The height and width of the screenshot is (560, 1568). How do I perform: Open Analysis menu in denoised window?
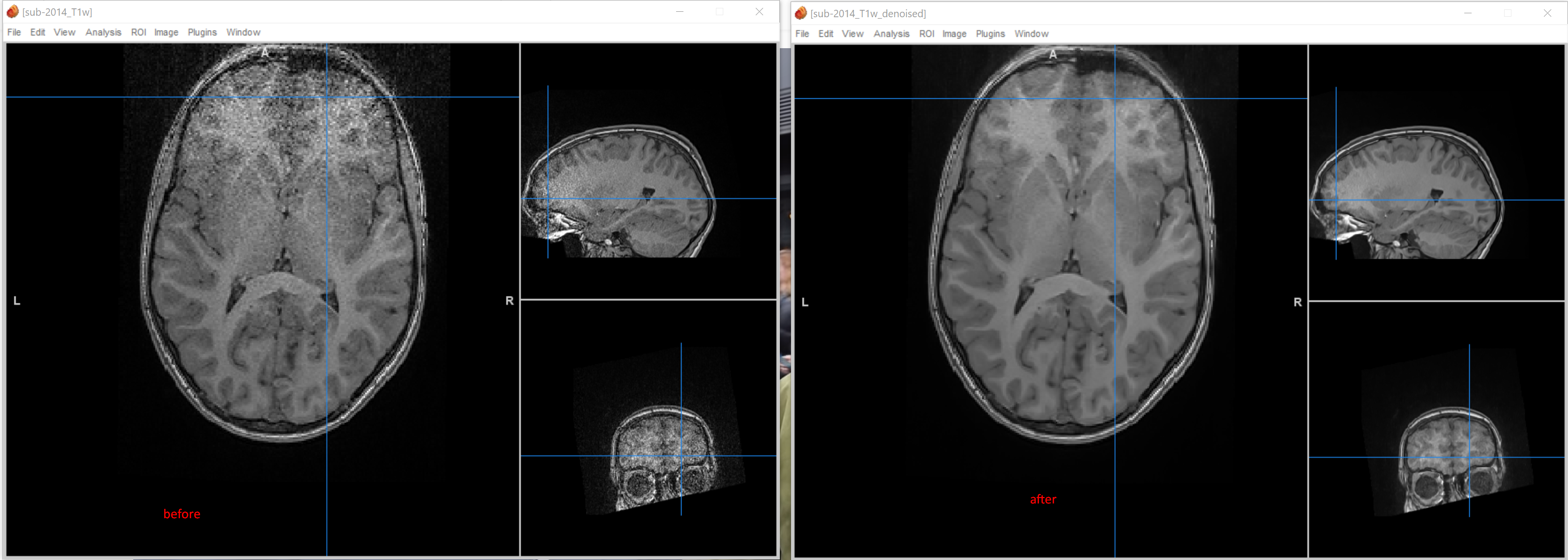point(891,34)
